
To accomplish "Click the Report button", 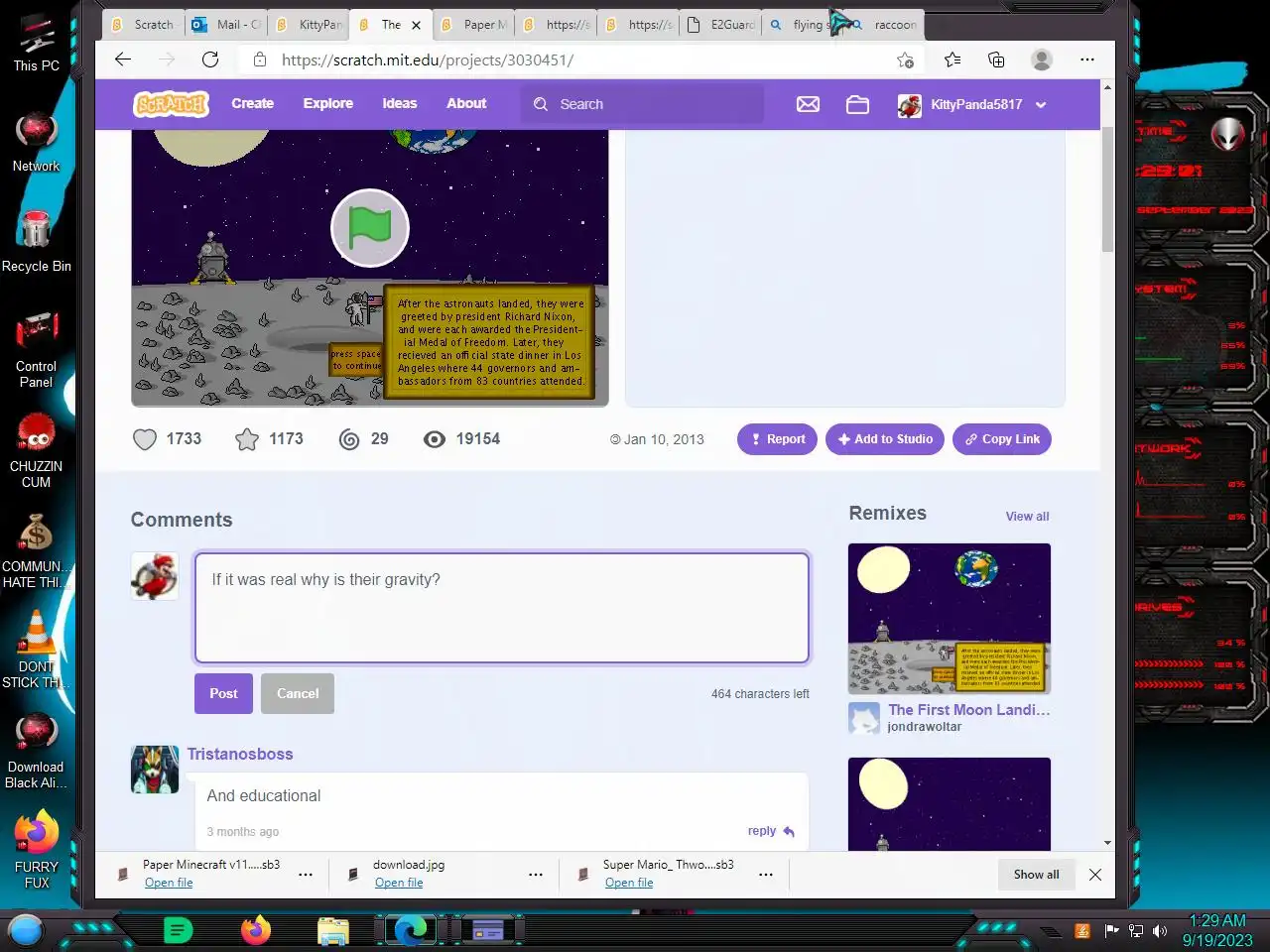I will [777, 439].
